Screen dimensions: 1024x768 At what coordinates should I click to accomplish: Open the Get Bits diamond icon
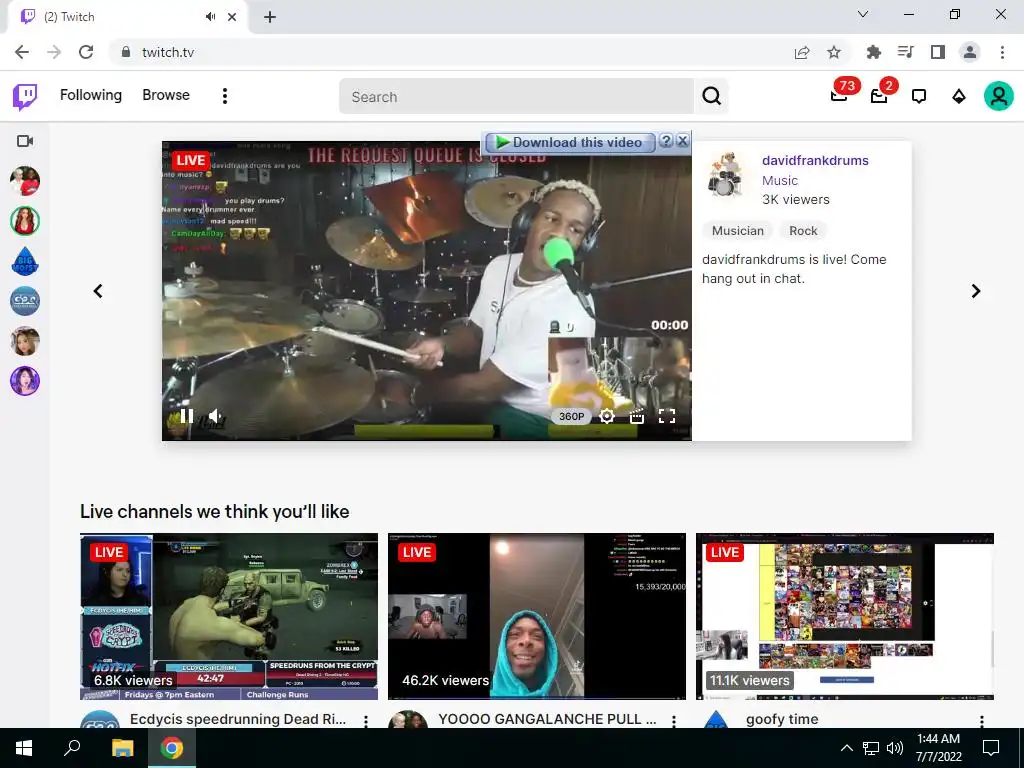click(x=959, y=97)
